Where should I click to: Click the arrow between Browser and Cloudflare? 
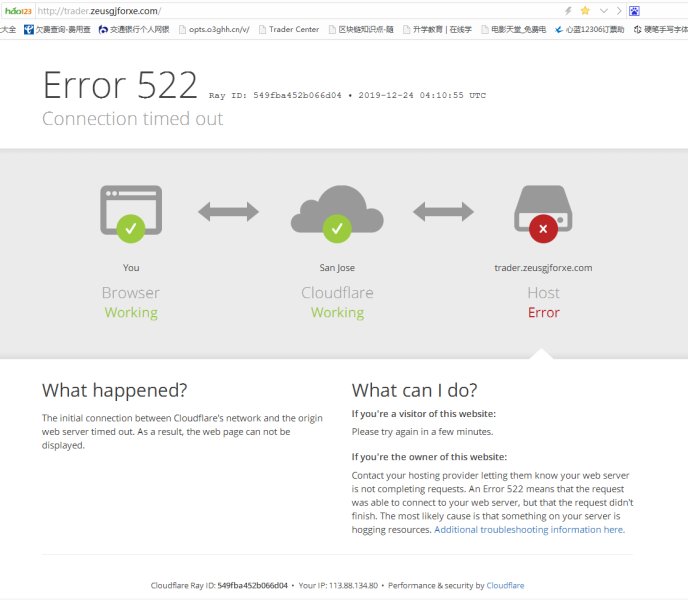coord(228,212)
